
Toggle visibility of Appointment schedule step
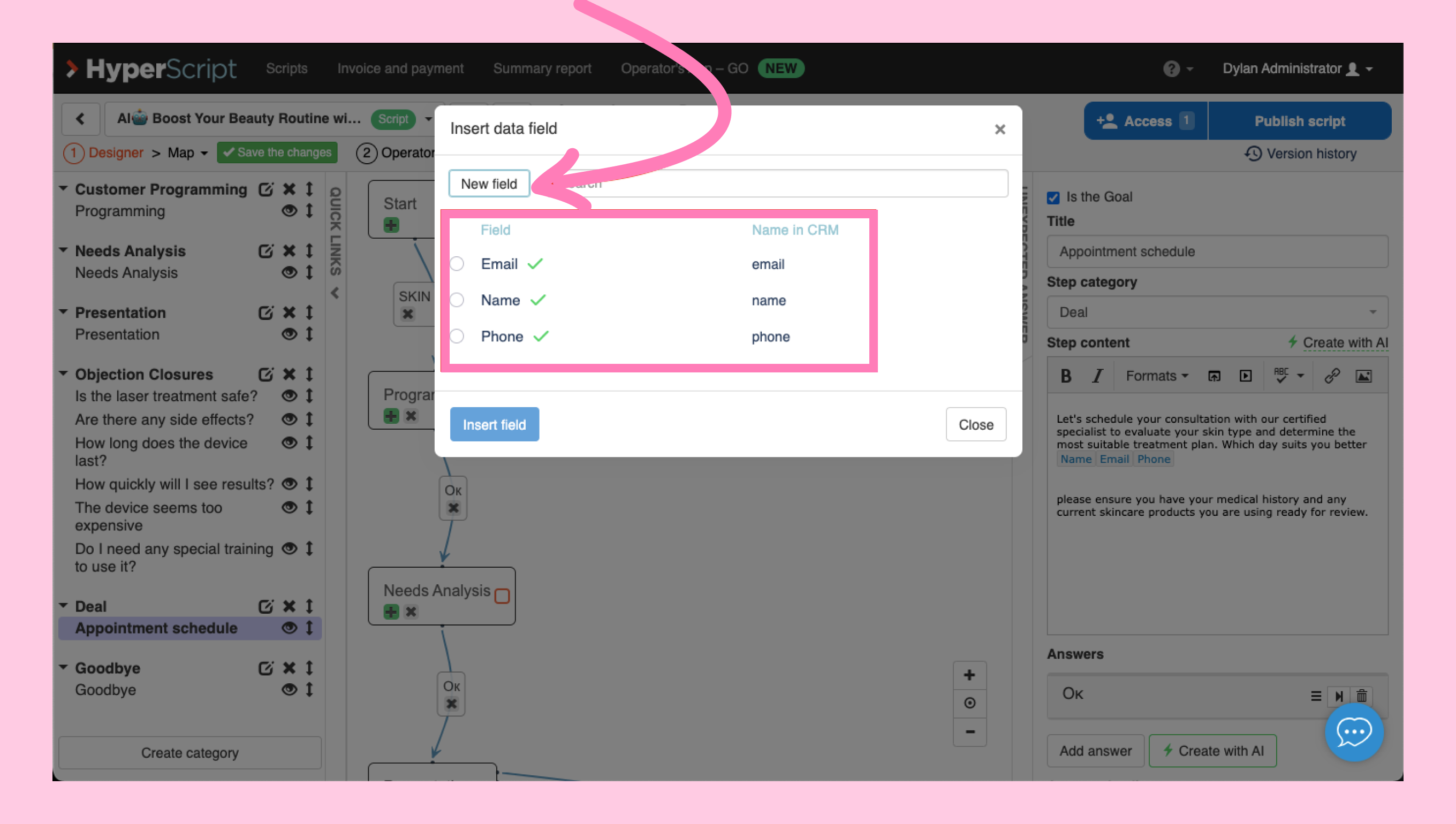[x=289, y=628]
